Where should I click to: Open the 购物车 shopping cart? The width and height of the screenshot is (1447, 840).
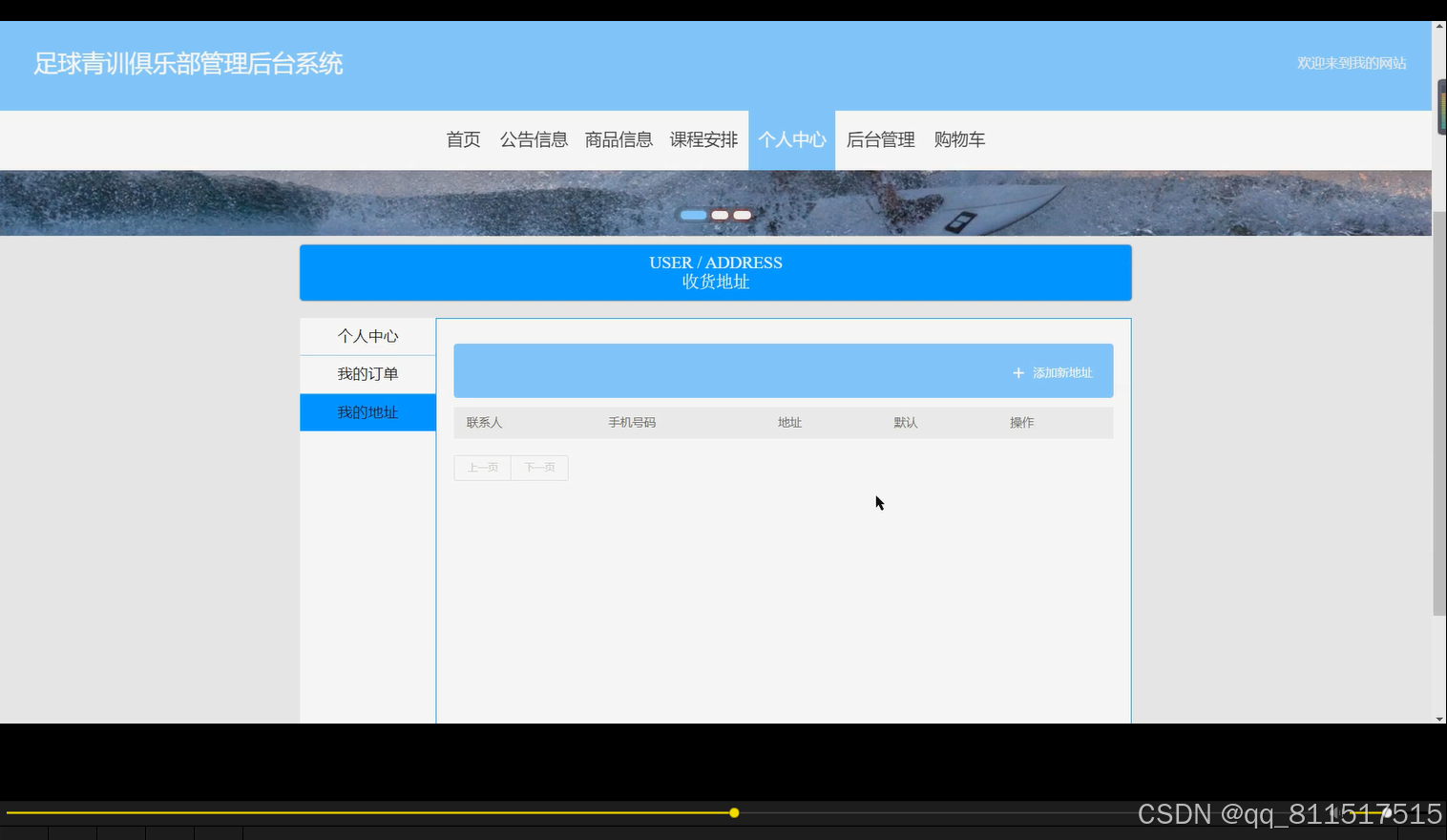click(x=959, y=139)
